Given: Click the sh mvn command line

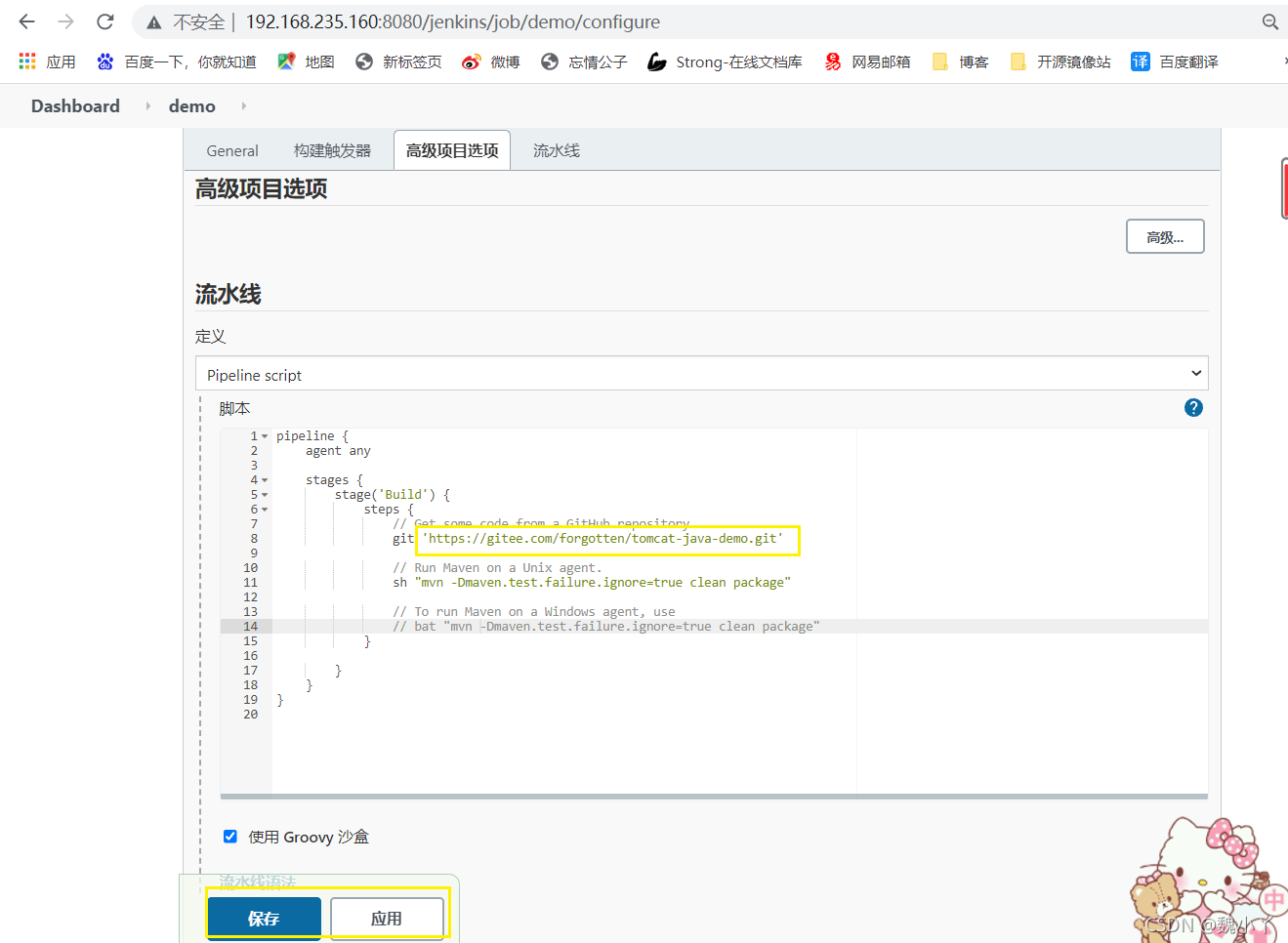Looking at the screenshot, I should click(x=592, y=583).
